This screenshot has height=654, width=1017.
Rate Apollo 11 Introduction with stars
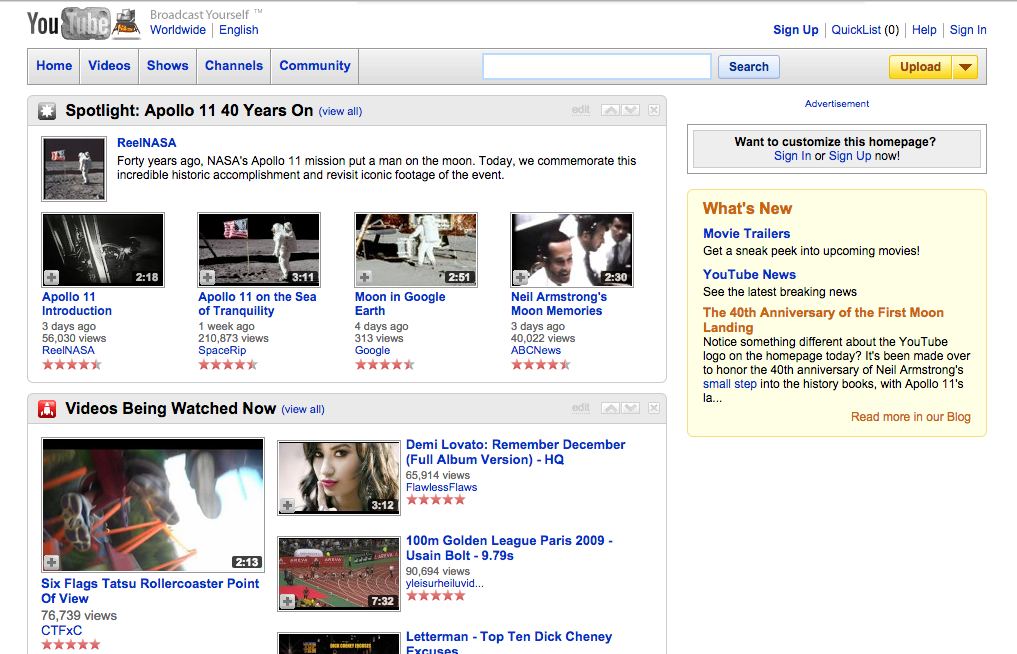[72, 365]
